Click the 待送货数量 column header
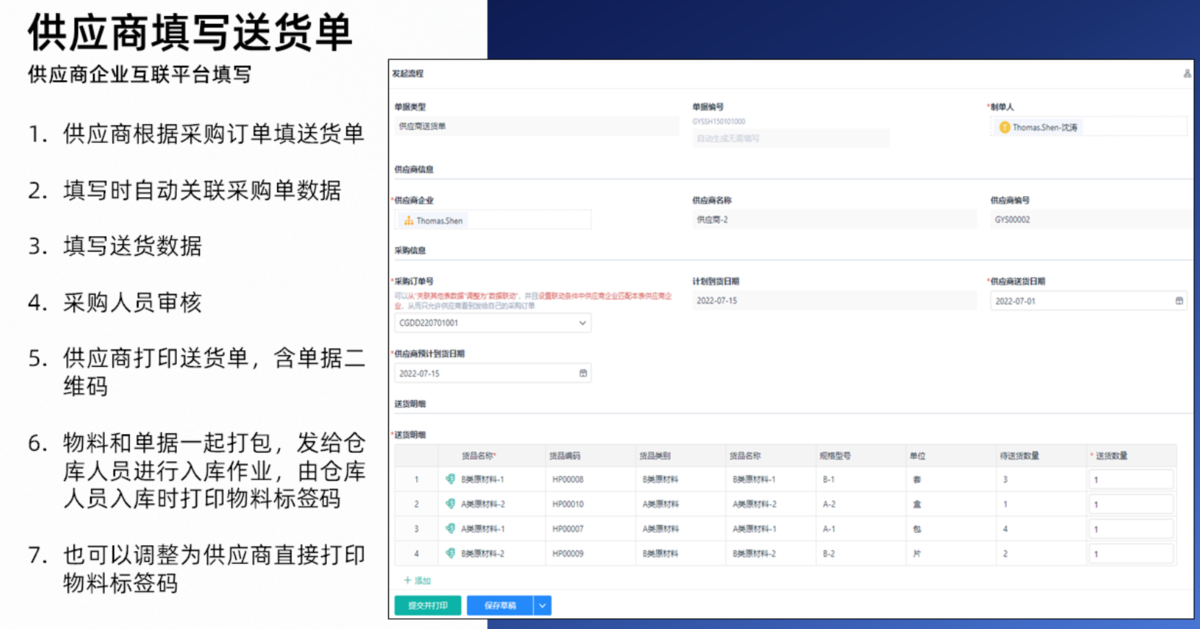Image resolution: width=1200 pixels, height=629 pixels. click(1020, 456)
